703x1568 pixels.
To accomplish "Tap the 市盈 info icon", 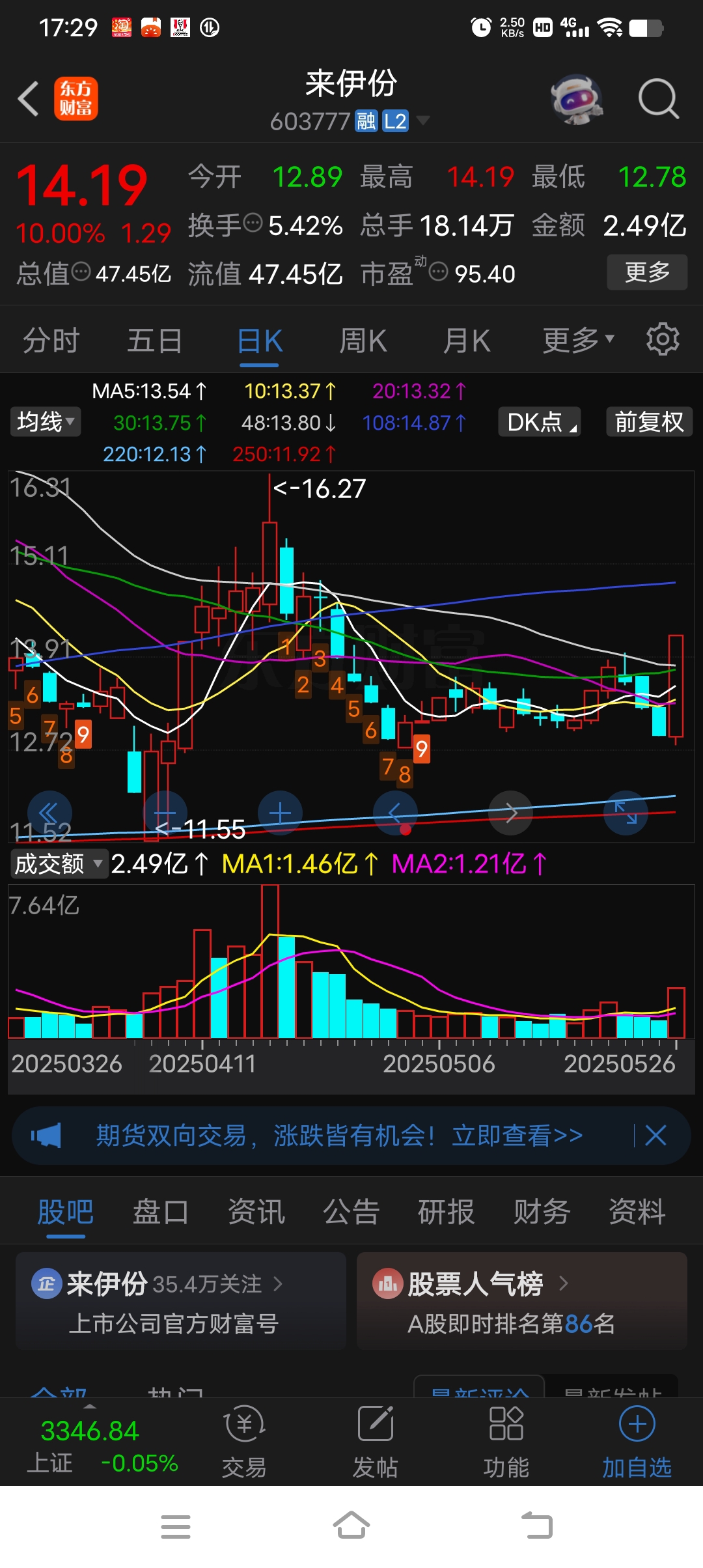I will click(x=439, y=271).
